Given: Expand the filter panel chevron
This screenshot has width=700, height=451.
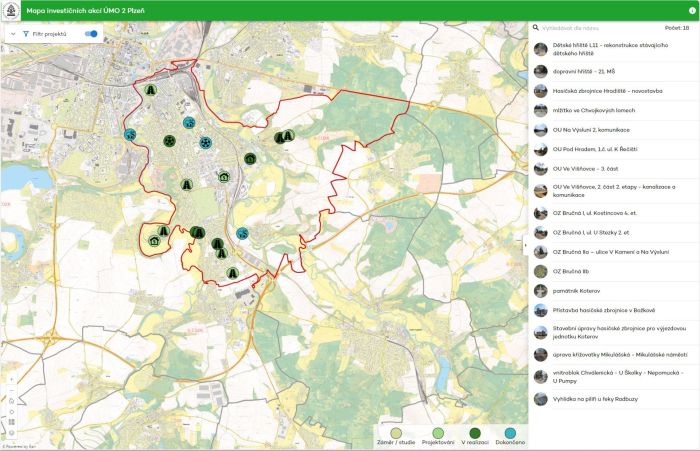Looking at the screenshot, I should click(11, 34).
